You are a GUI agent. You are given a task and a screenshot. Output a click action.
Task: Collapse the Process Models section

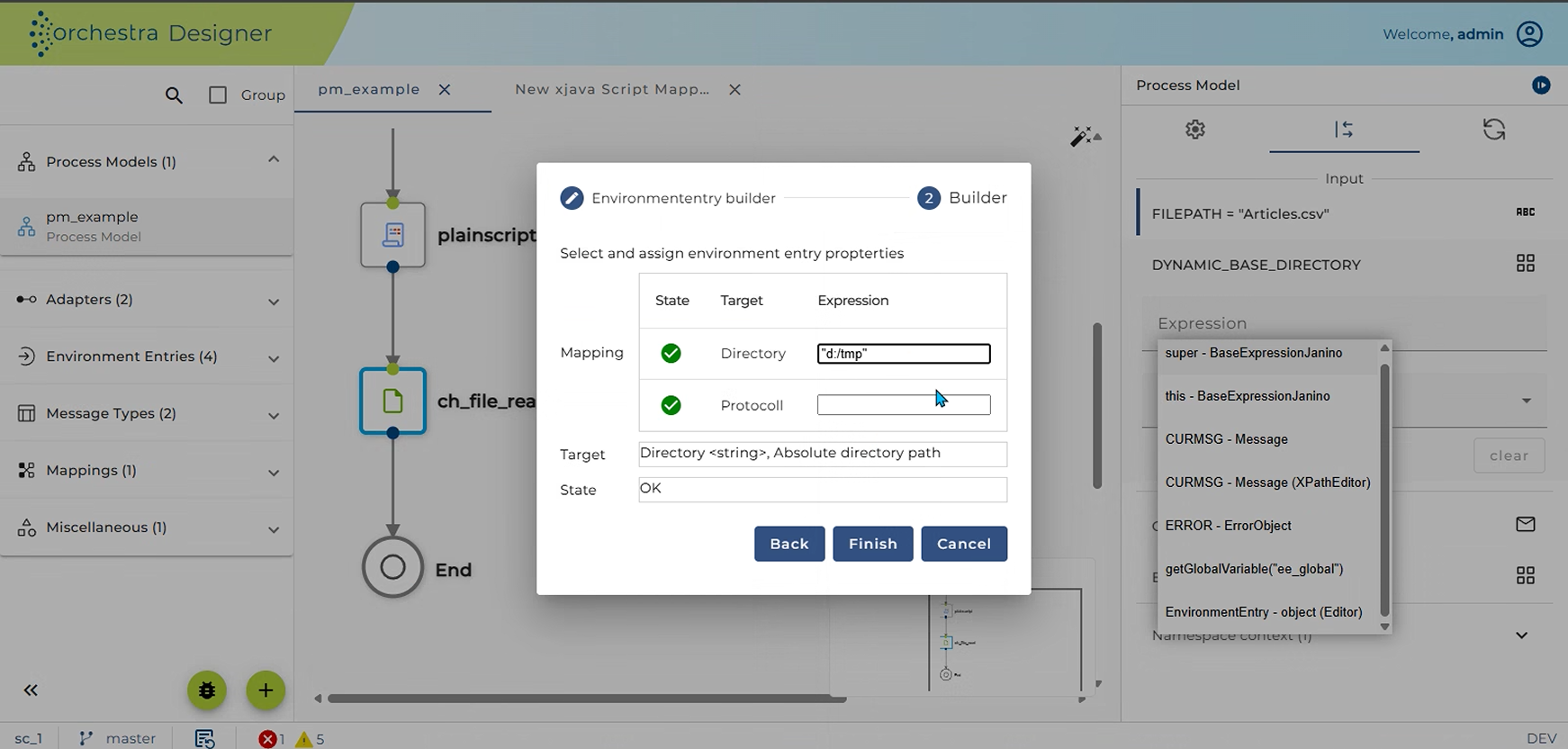[x=274, y=160]
